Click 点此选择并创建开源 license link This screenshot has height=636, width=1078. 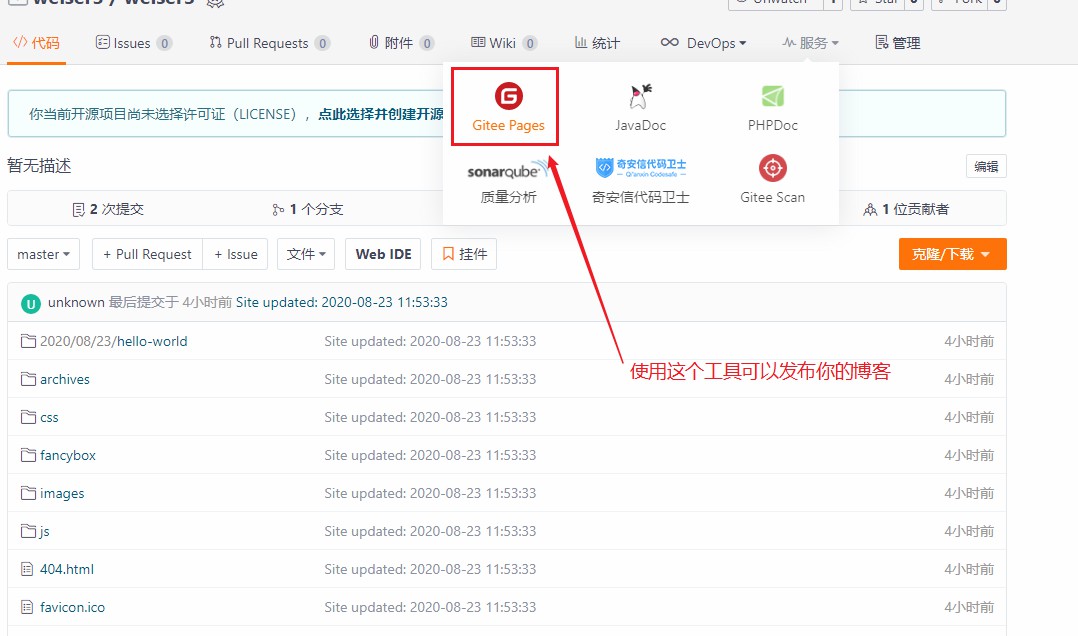(381, 114)
